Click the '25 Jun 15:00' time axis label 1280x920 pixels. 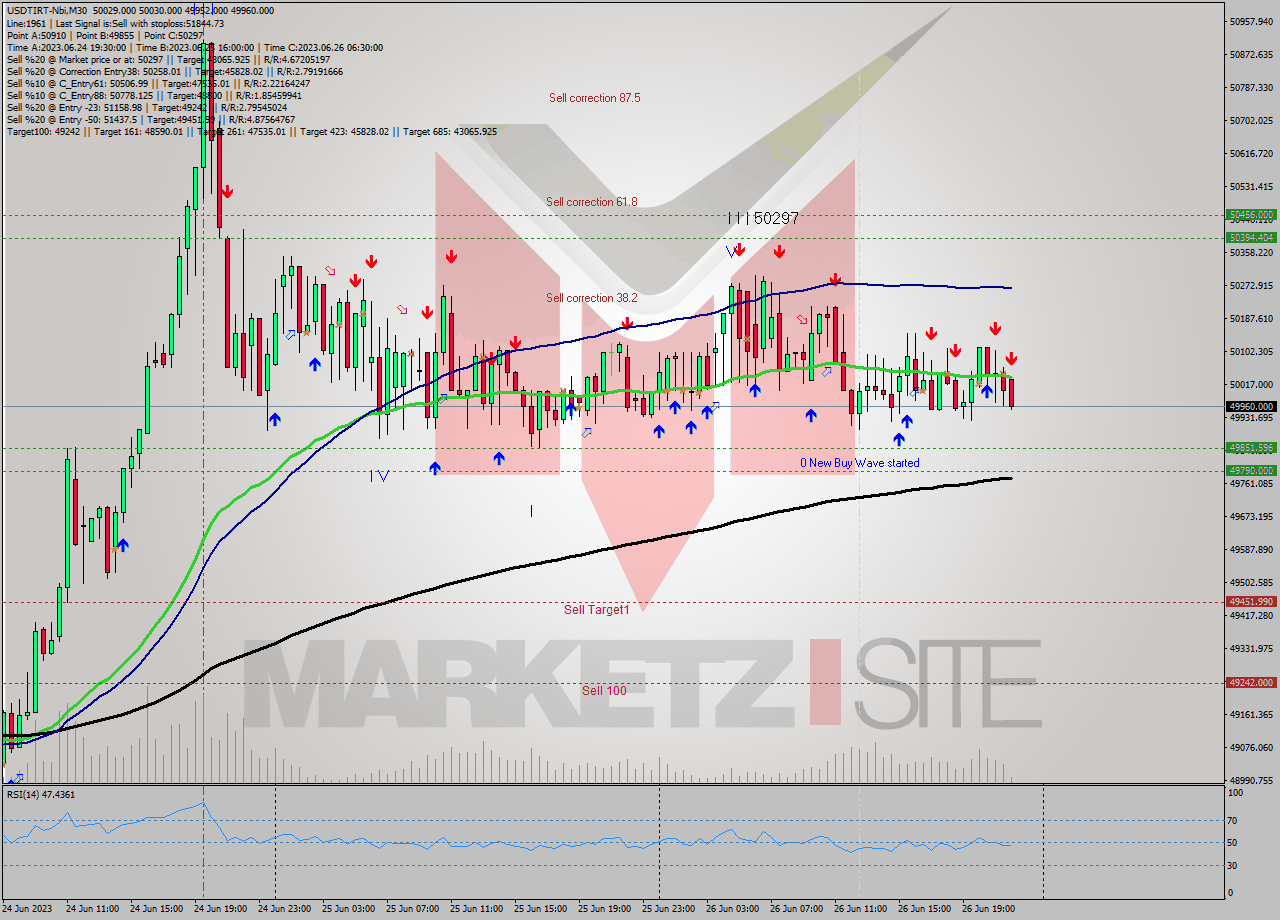coord(539,909)
